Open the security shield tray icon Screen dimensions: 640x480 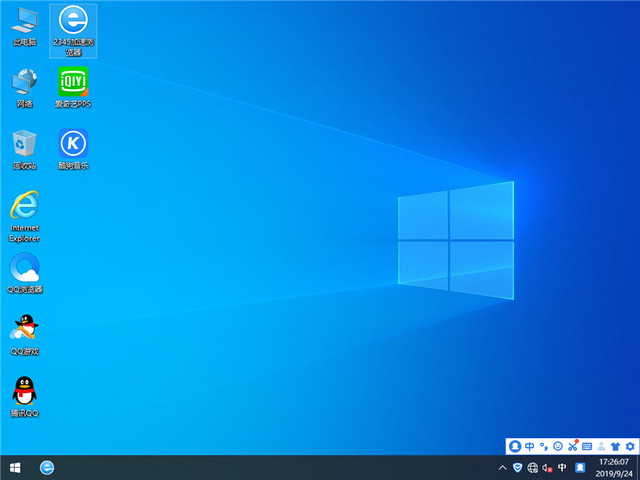point(517,468)
